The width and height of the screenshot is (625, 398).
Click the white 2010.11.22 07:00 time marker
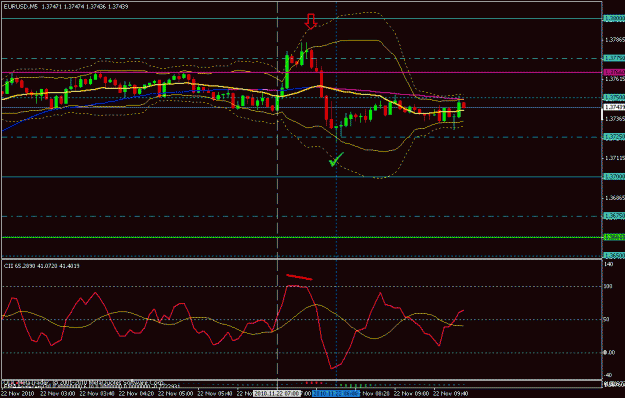point(277,394)
